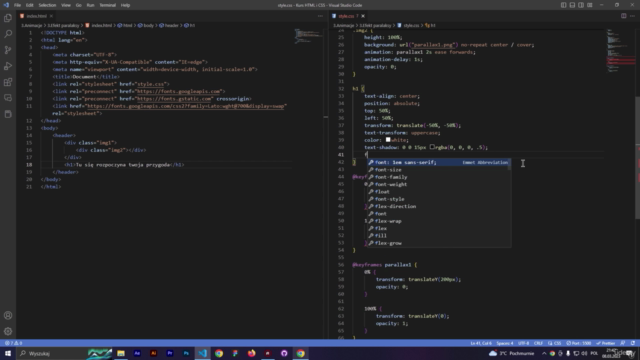The width and height of the screenshot is (640, 360).
Task: Select the font-size suggestion
Action: tap(438, 170)
